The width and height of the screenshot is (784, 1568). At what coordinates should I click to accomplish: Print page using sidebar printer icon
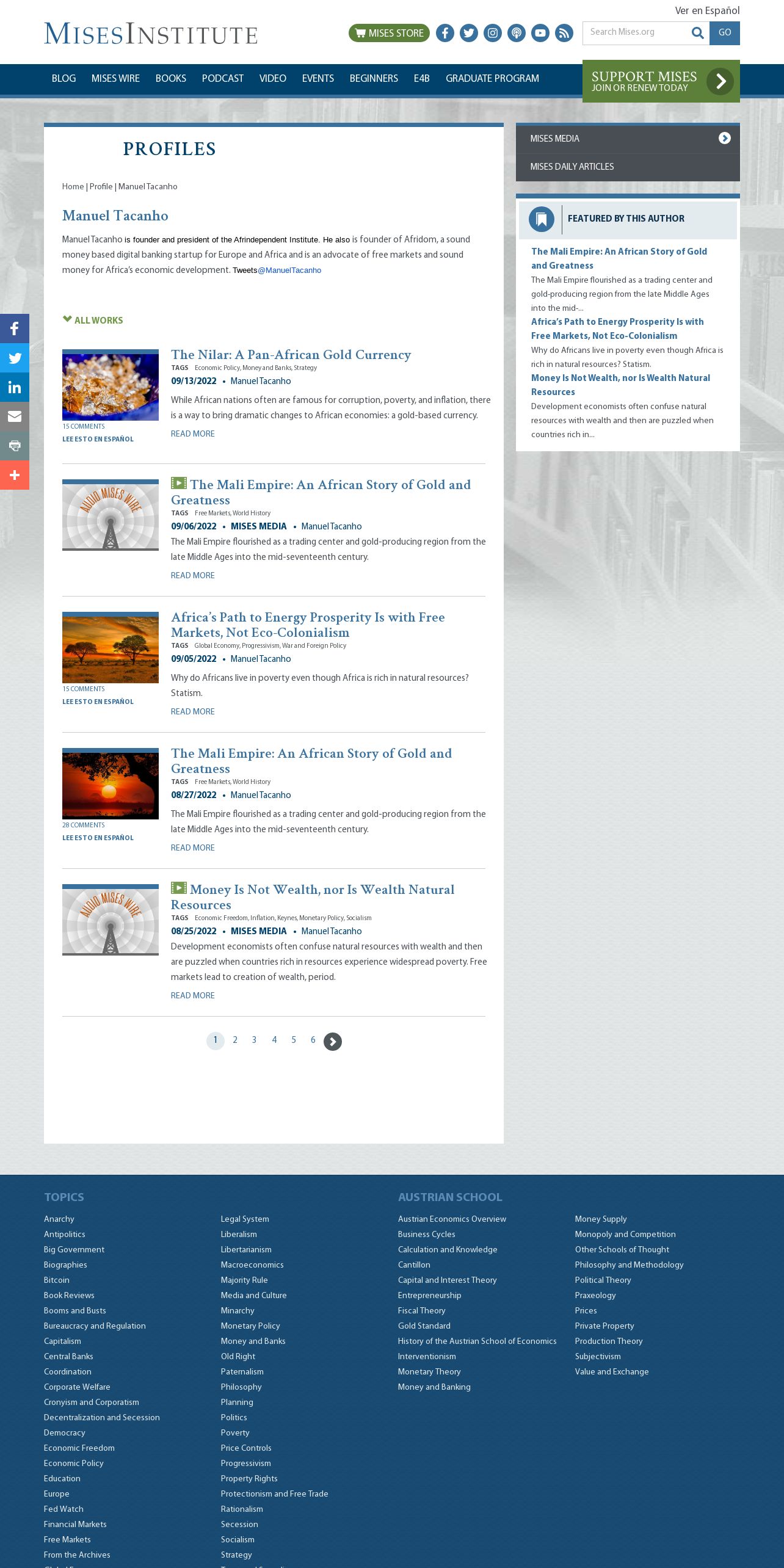pos(15,446)
